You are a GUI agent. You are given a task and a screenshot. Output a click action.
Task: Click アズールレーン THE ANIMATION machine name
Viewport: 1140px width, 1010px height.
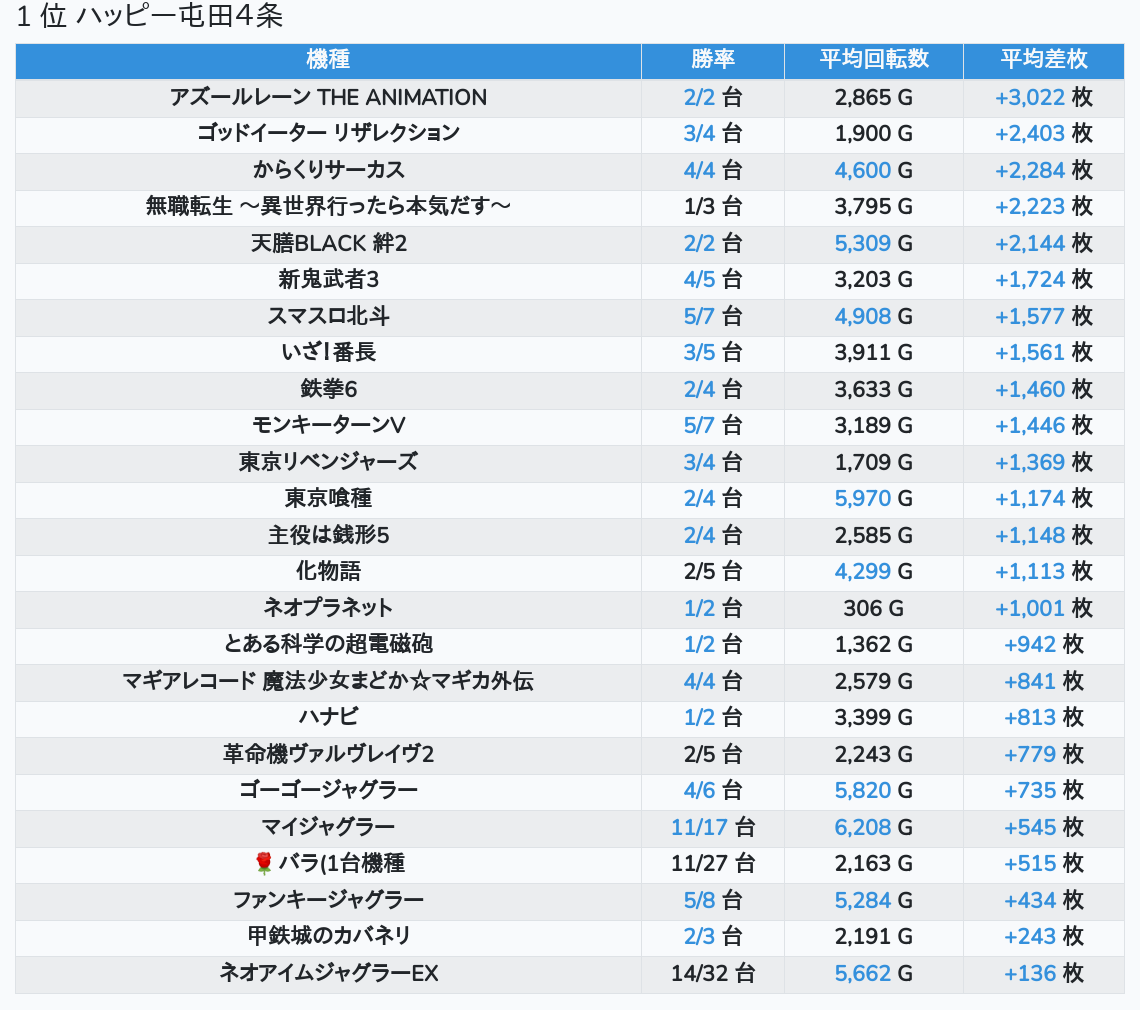click(328, 97)
